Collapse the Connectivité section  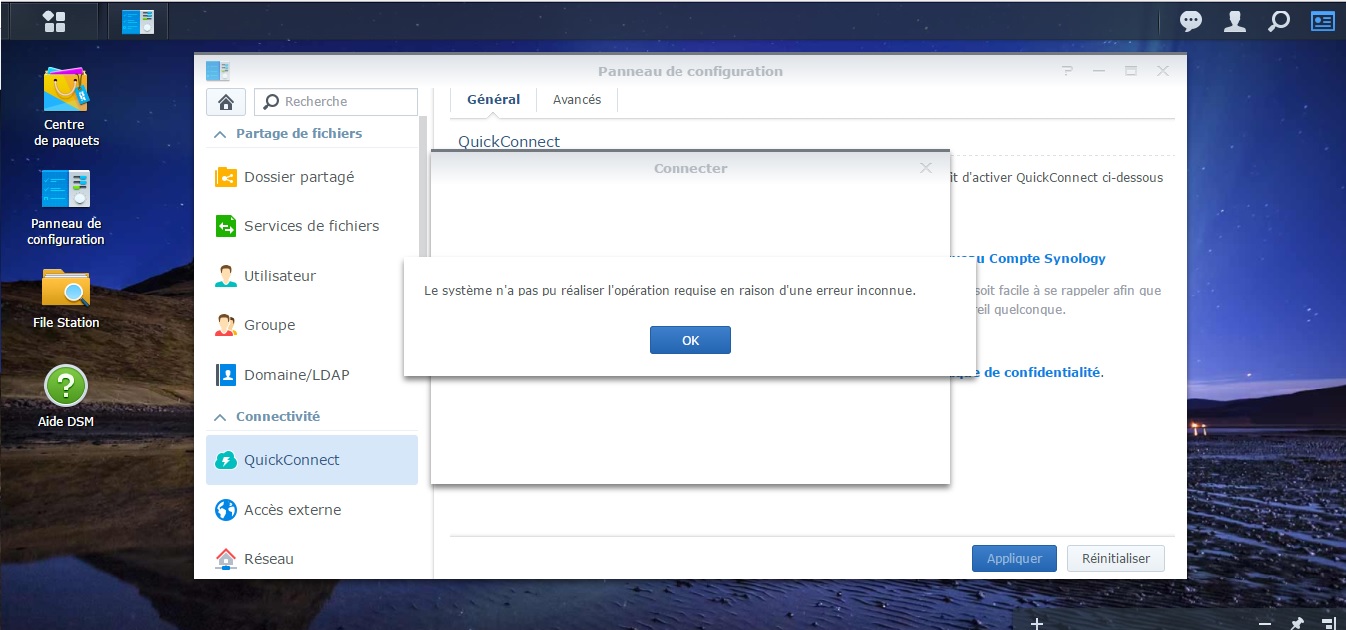(220, 417)
